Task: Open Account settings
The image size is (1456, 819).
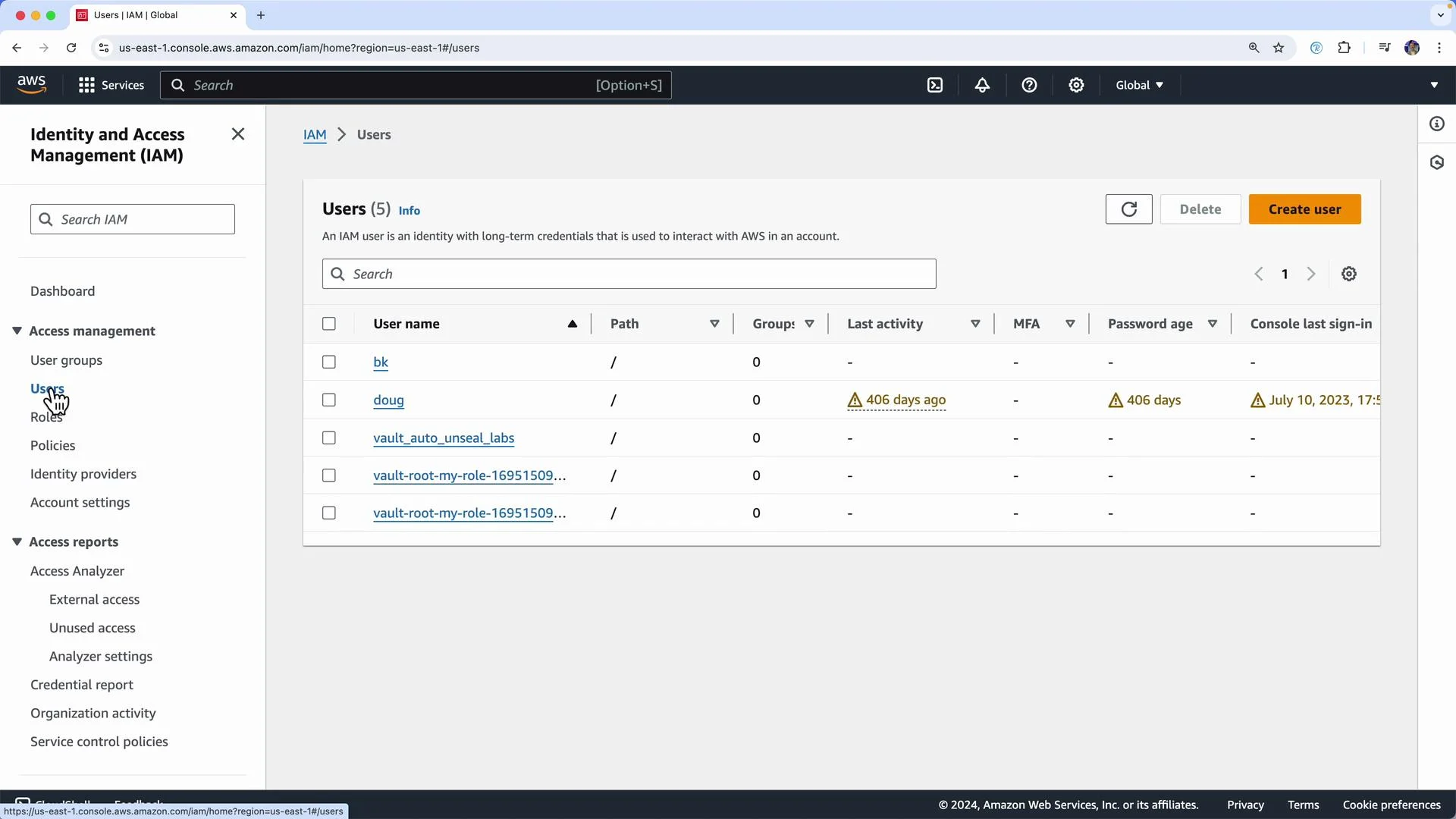Action: click(80, 502)
